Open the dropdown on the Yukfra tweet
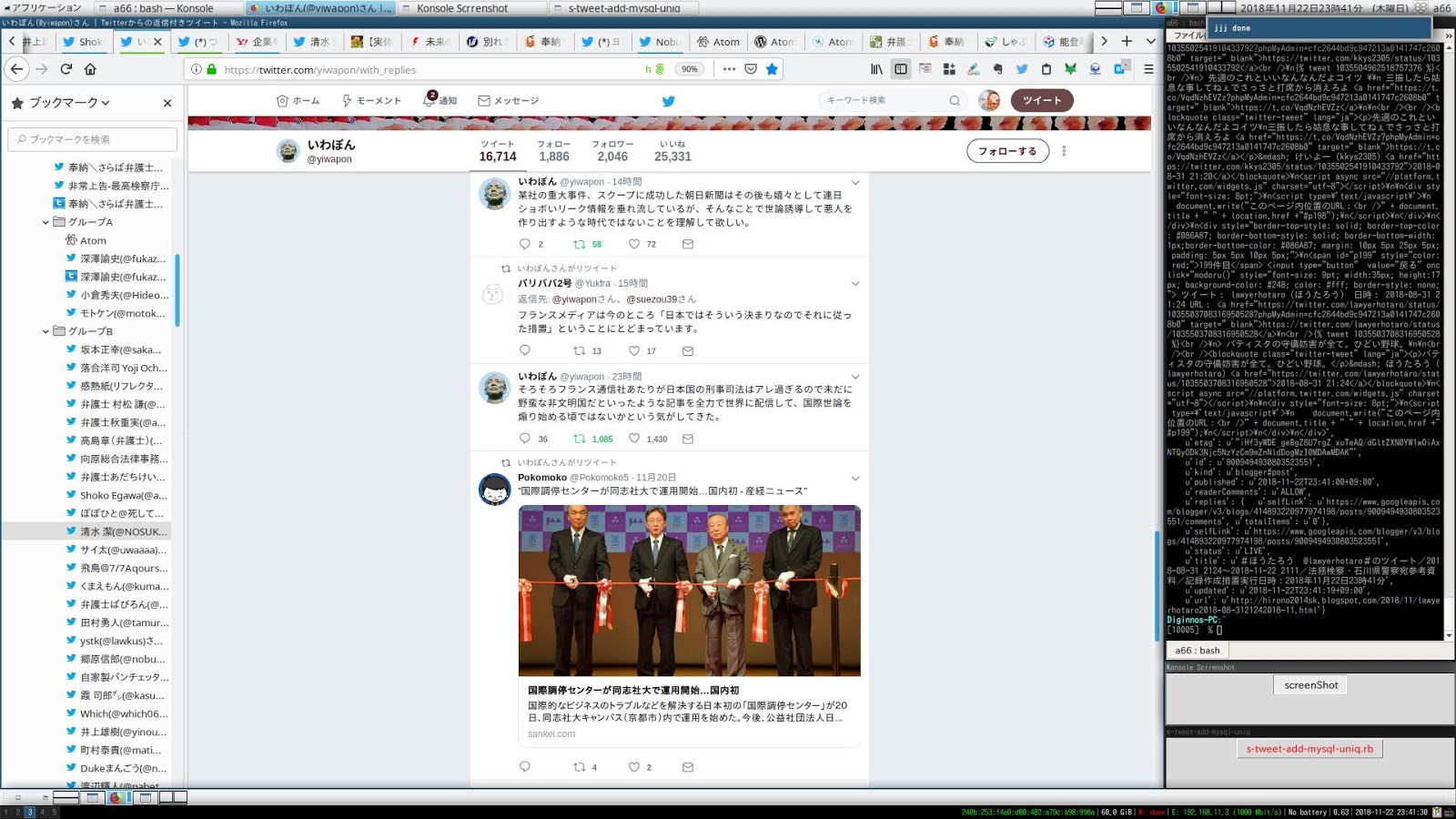The width and height of the screenshot is (1456, 819). click(x=855, y=284)
